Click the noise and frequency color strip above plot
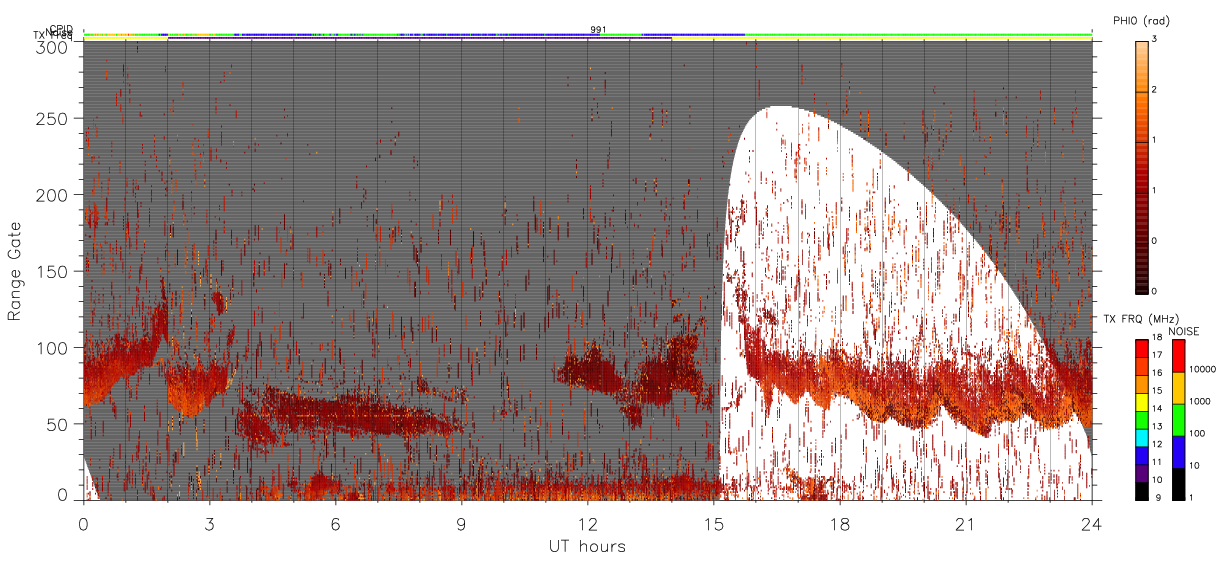1228x567 pixels. (587, 36)
